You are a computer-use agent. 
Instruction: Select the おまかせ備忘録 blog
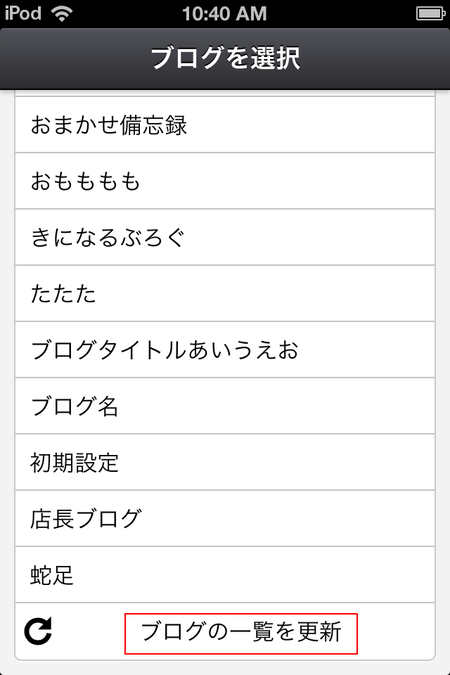click(225, 124)
